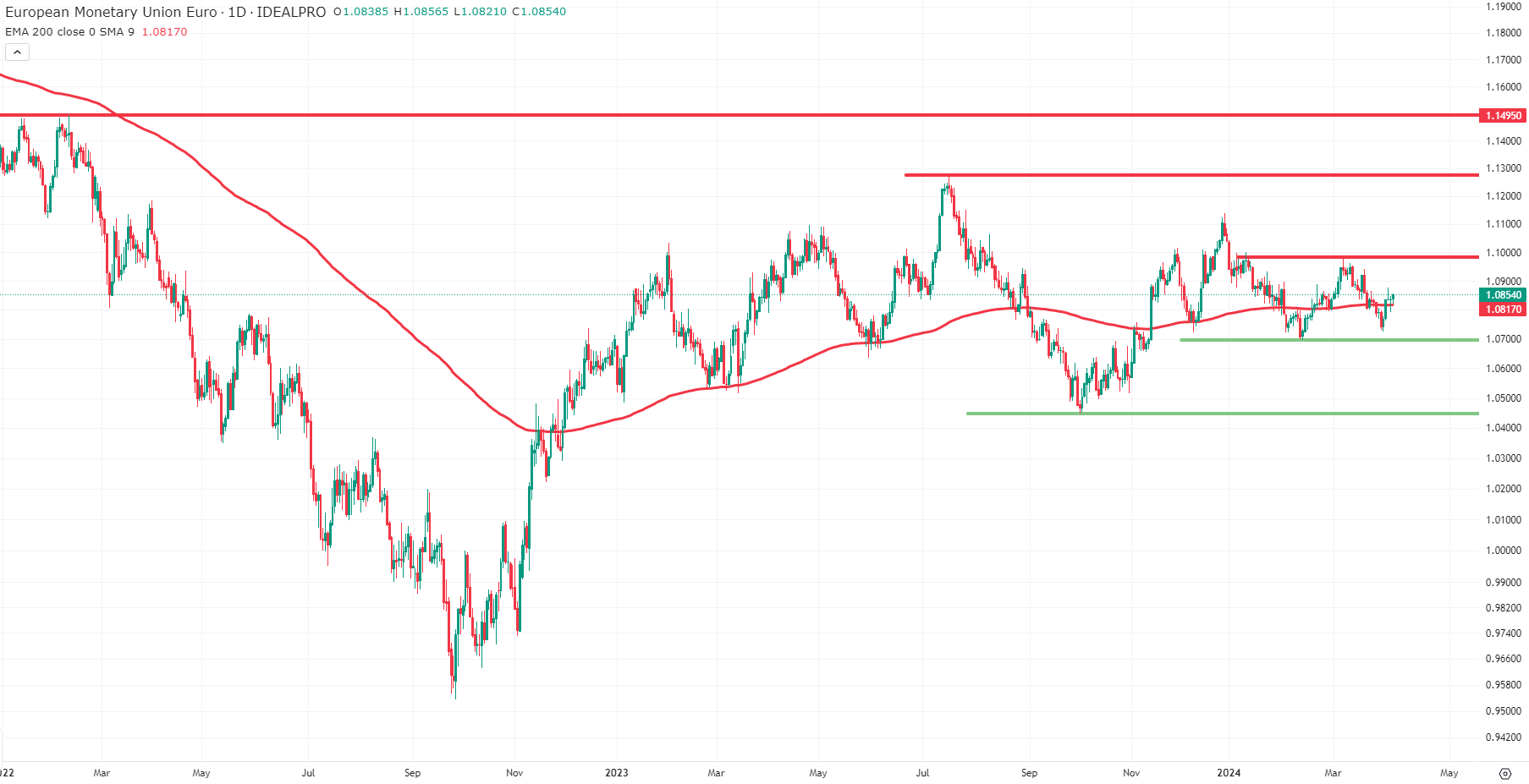Viewport: 1529px width, 784px height.
Task: Click the 1.14950 red price label
Action: [1504, 116]
